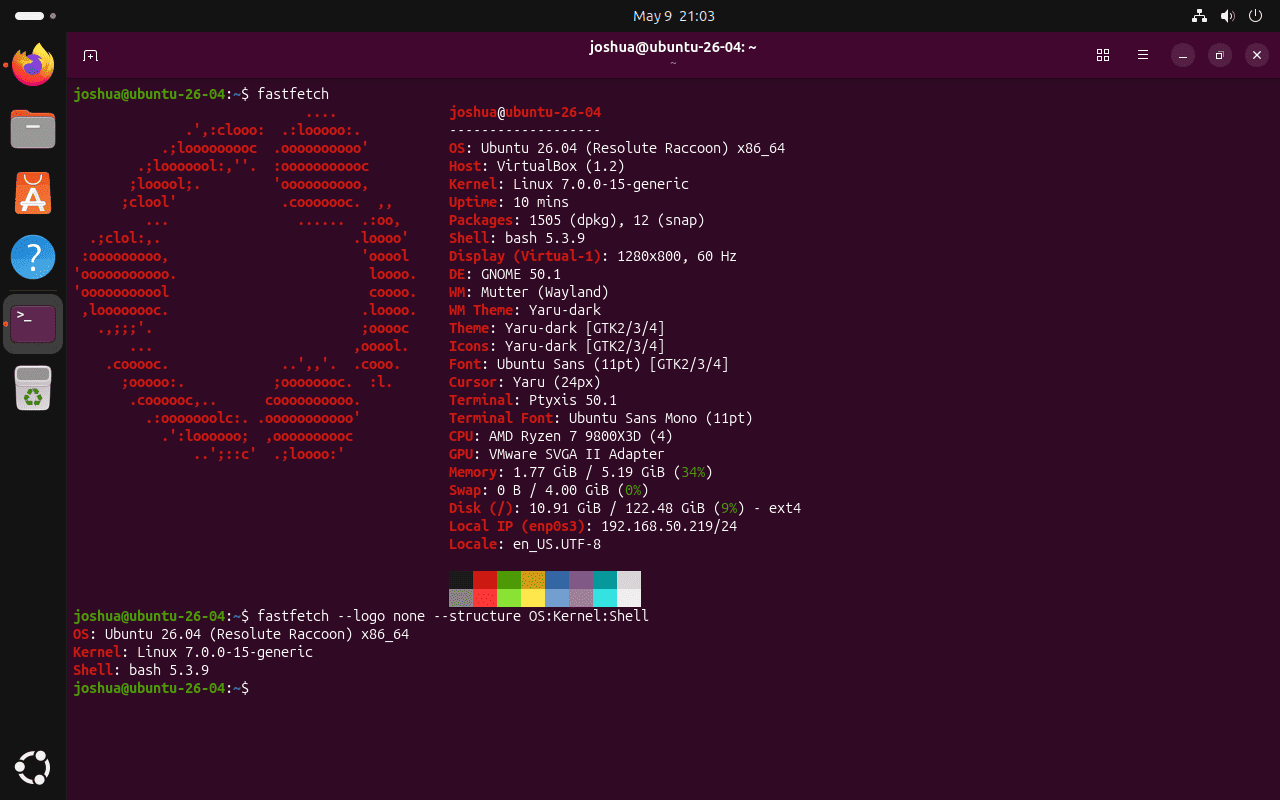Open Help from the dock
The width and height of the screenshot is (1280, 800).
click(x=33, y=257)
